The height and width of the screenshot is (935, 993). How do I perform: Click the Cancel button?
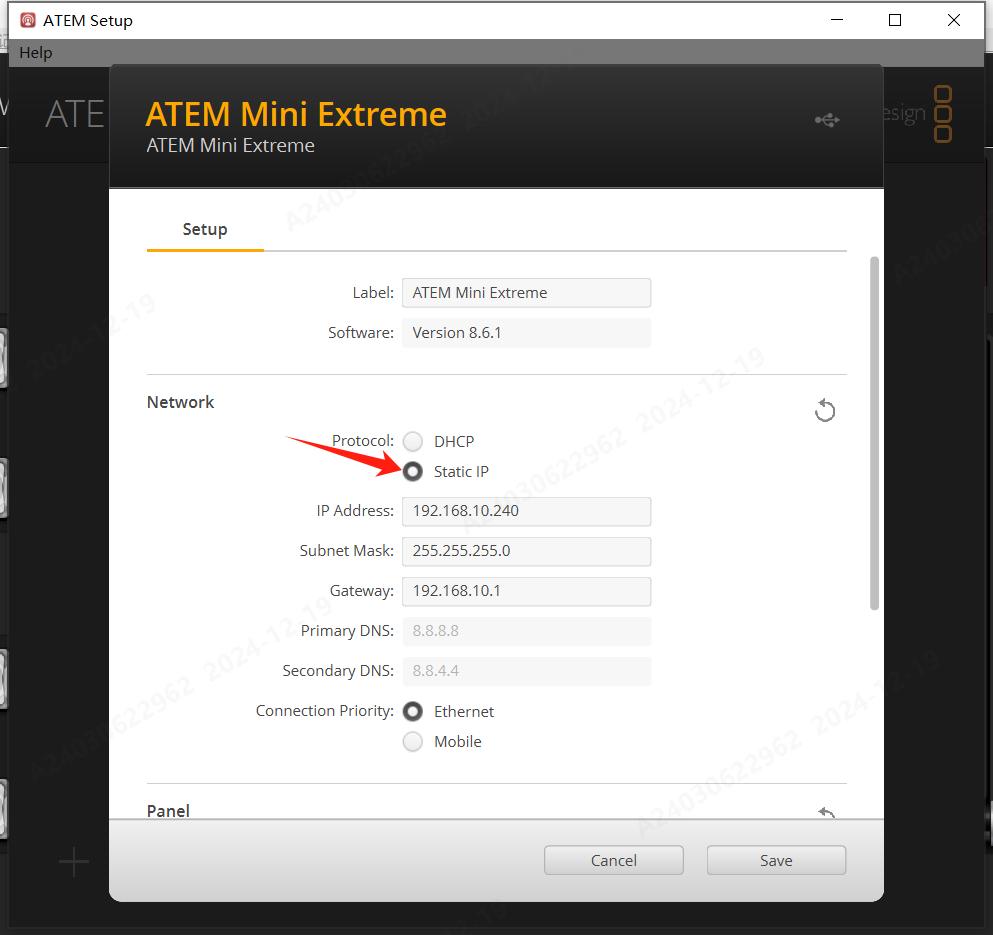pyautogui.click(x=614, y=860)
